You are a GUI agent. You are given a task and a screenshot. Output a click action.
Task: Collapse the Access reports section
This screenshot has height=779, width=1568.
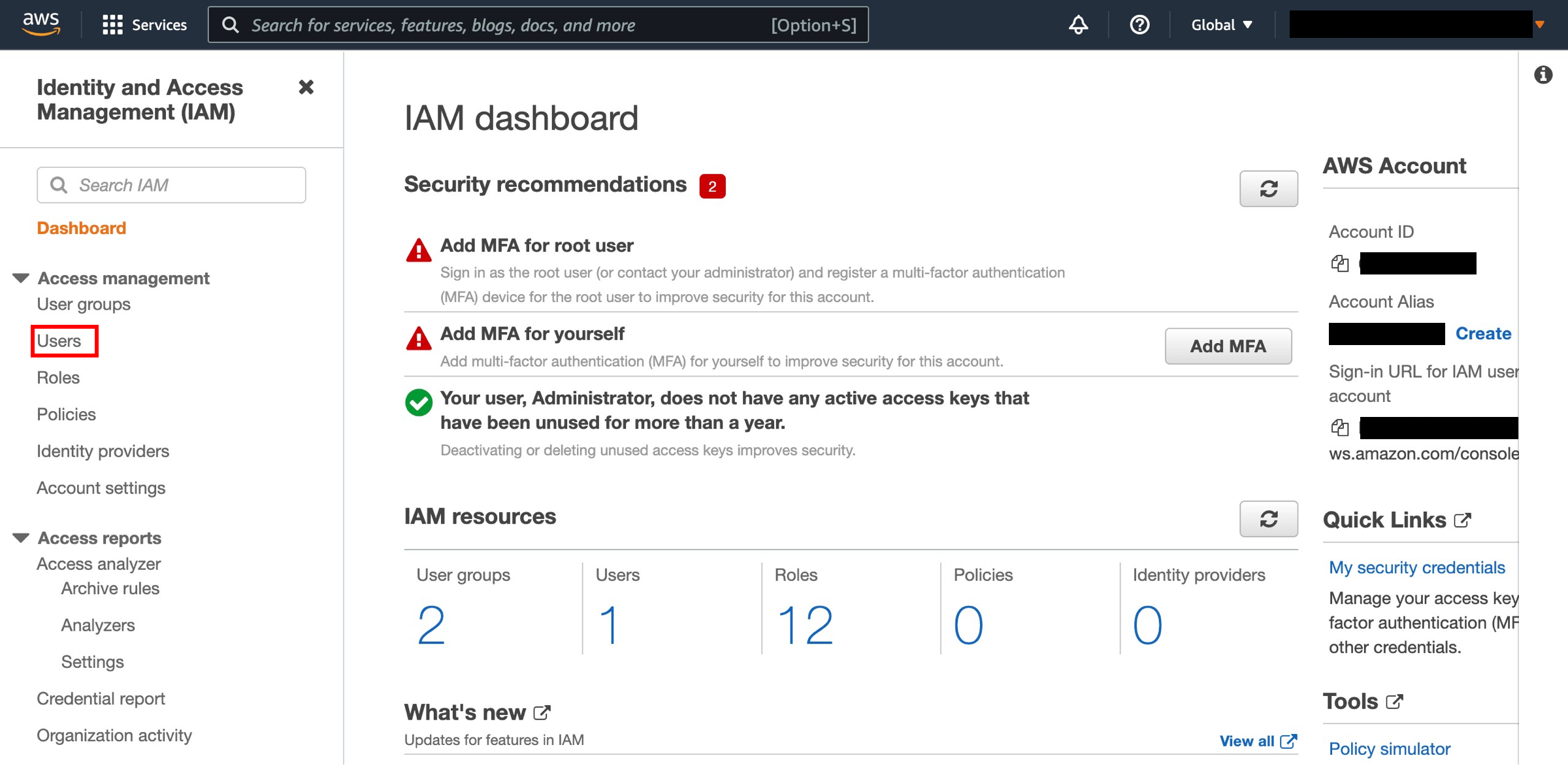(21, 538)
